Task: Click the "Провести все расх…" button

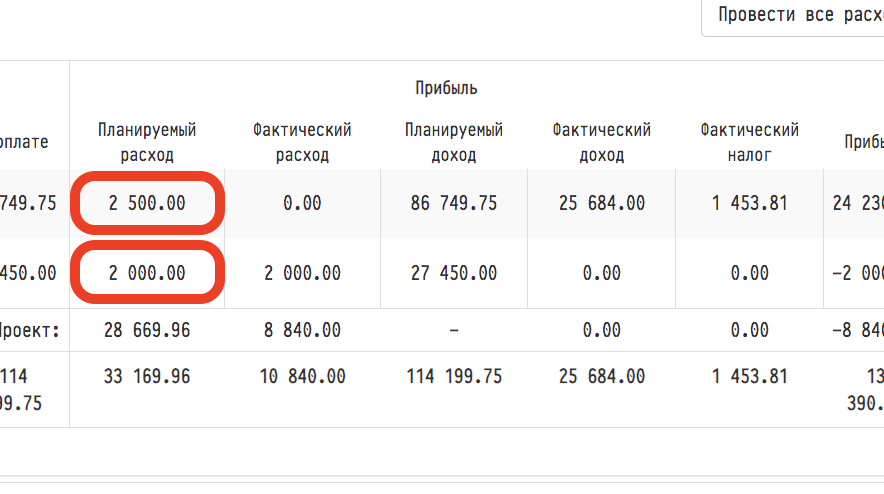Action: (x=794, y=17)
